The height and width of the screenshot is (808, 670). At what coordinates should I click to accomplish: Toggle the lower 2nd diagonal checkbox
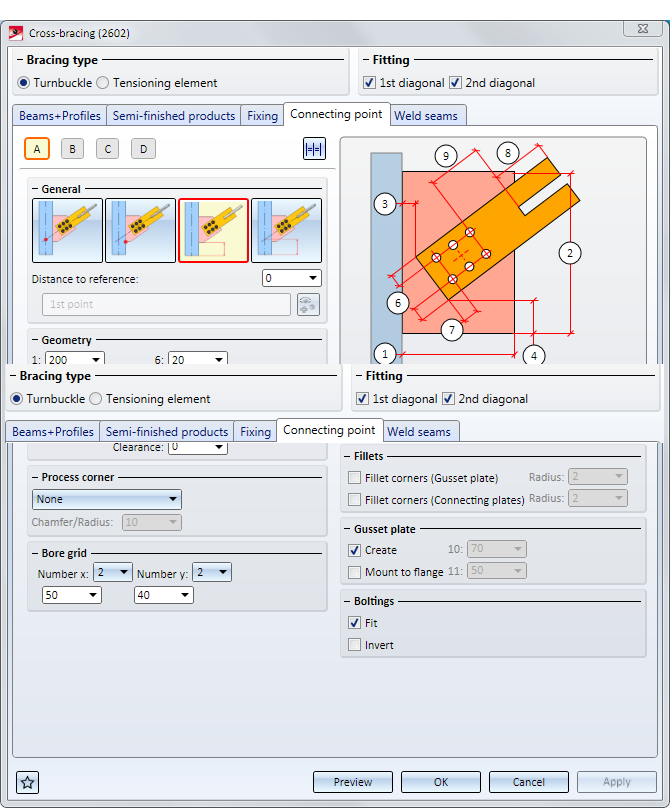click(448, 398)
